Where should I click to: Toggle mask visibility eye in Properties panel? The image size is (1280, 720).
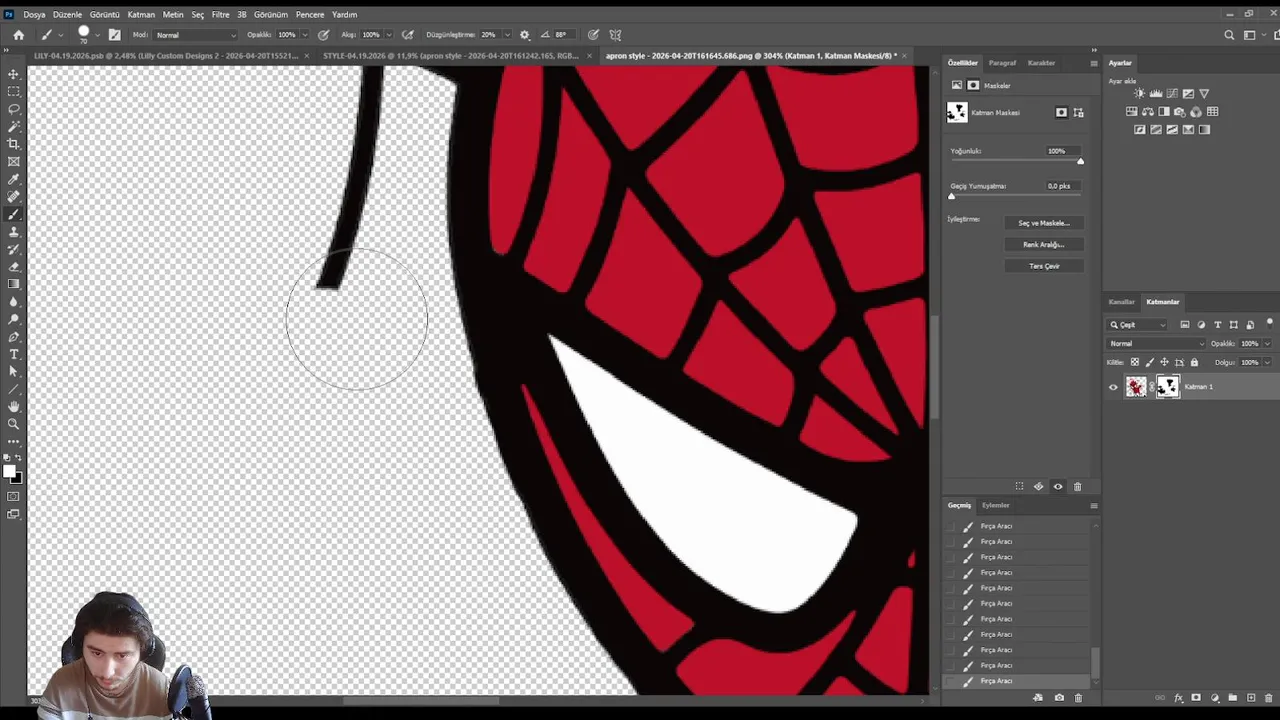tap(1058, 486)
